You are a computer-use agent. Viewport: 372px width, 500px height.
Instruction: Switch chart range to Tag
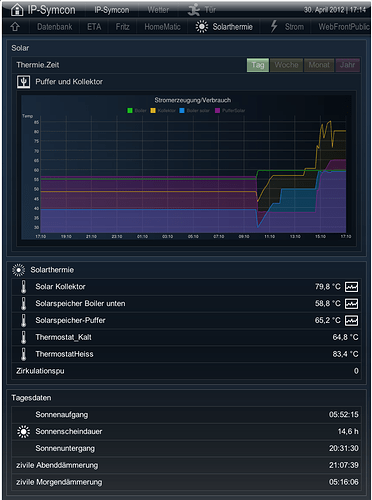coord(258,65)
